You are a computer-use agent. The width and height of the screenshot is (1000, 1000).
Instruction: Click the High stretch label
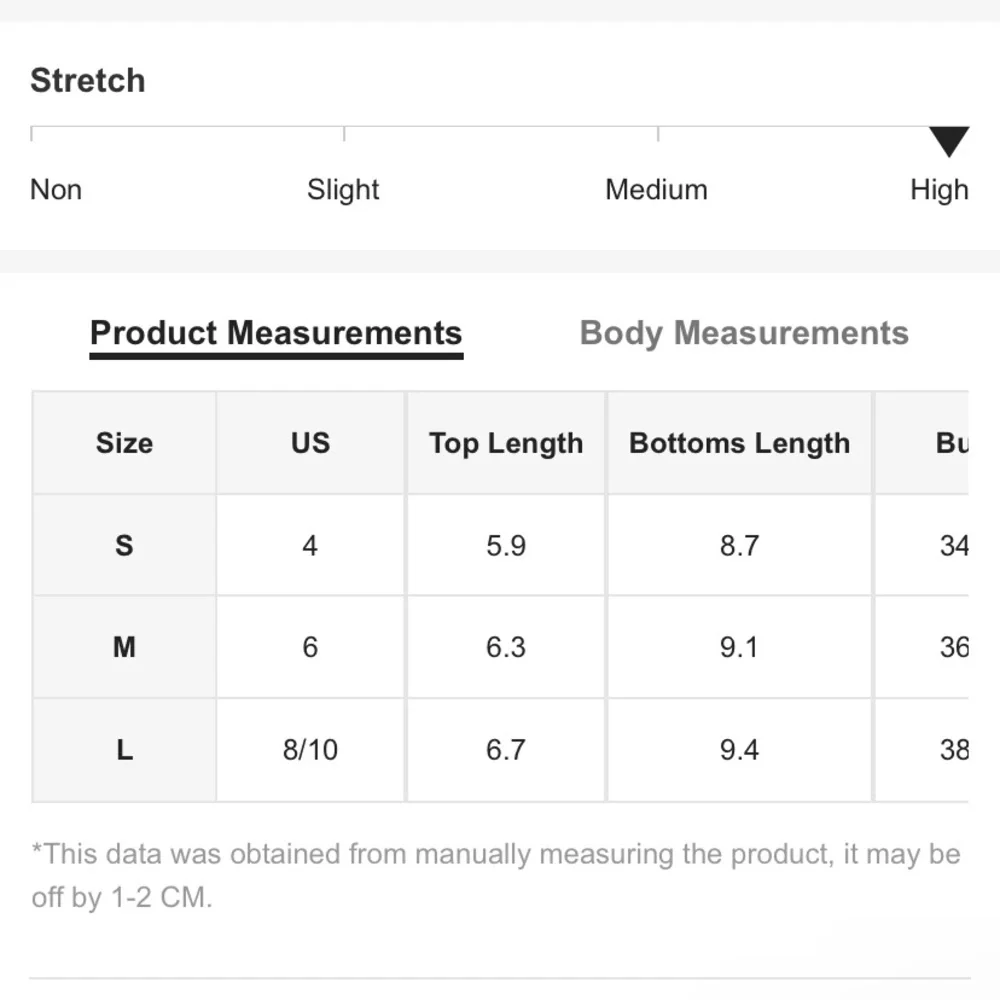click(938, 189)
